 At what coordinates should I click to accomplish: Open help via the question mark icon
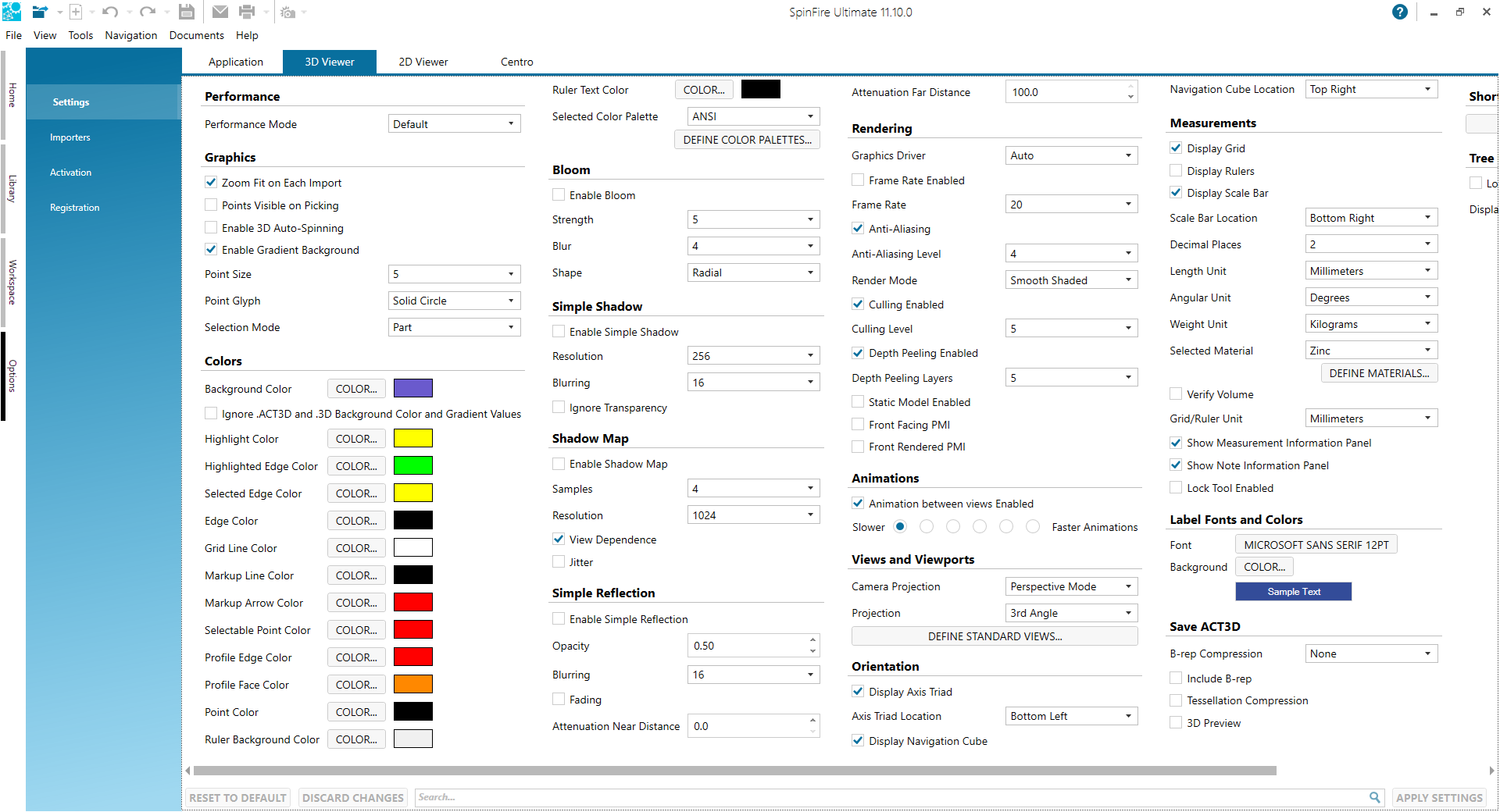pyautogui.click(x=1399, y=12)
